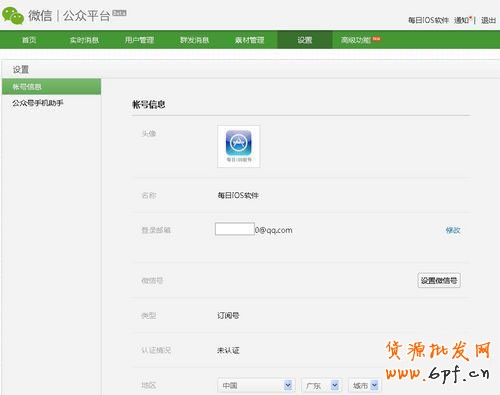Click the App Store avatar image

[x=239, y=146]
